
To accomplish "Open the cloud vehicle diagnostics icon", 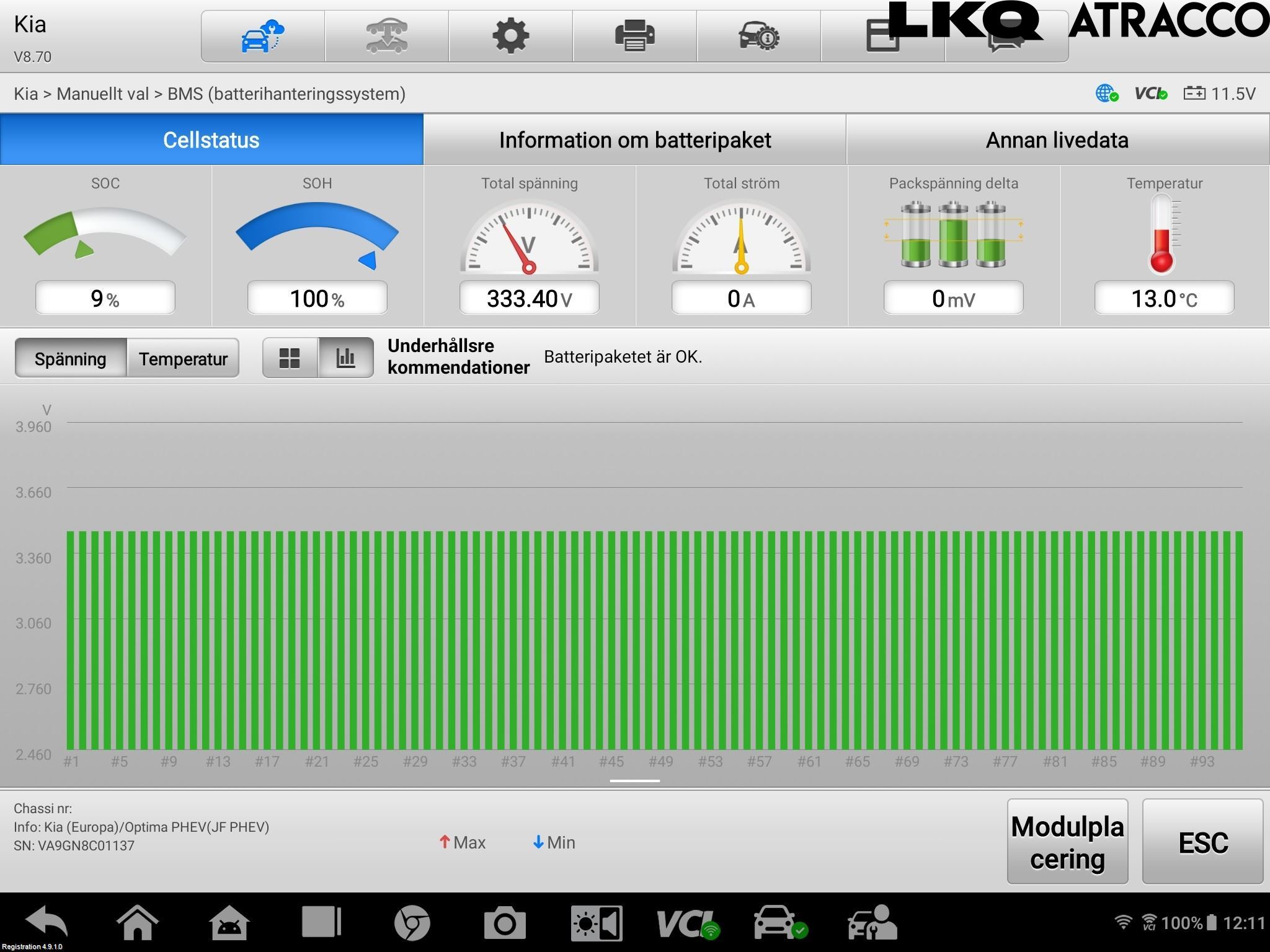I will pyautogui.click(x=263, y=36).
